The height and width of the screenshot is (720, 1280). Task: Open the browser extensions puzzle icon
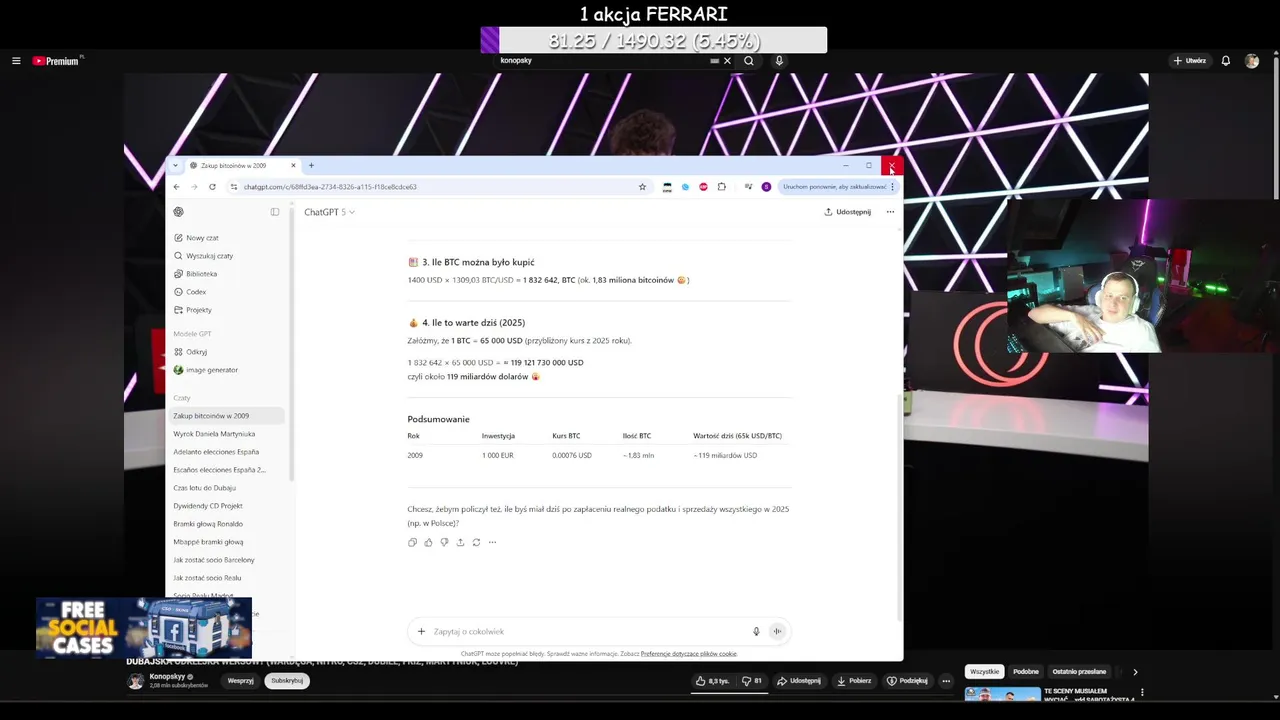[721, 187]
